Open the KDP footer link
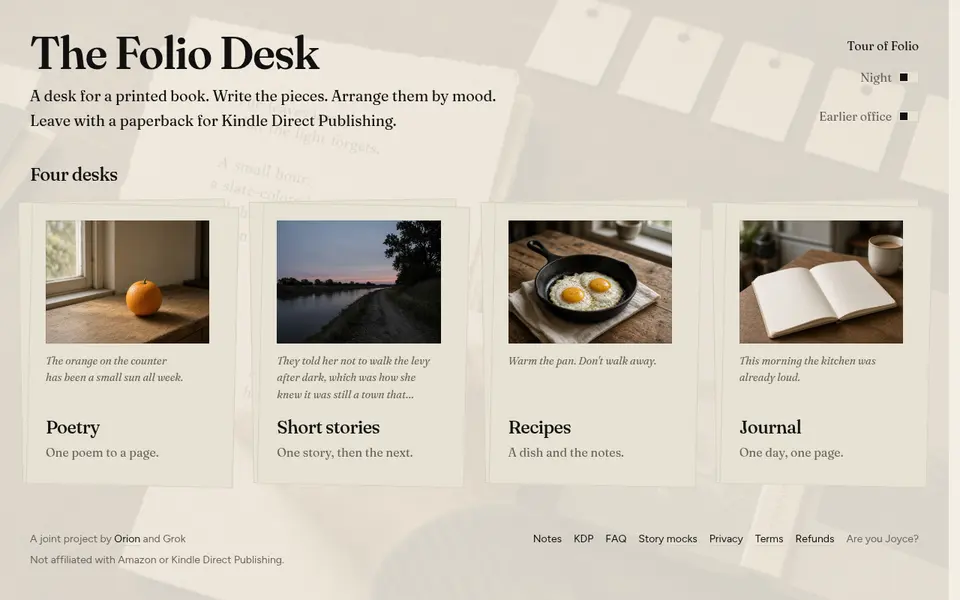 583,539
